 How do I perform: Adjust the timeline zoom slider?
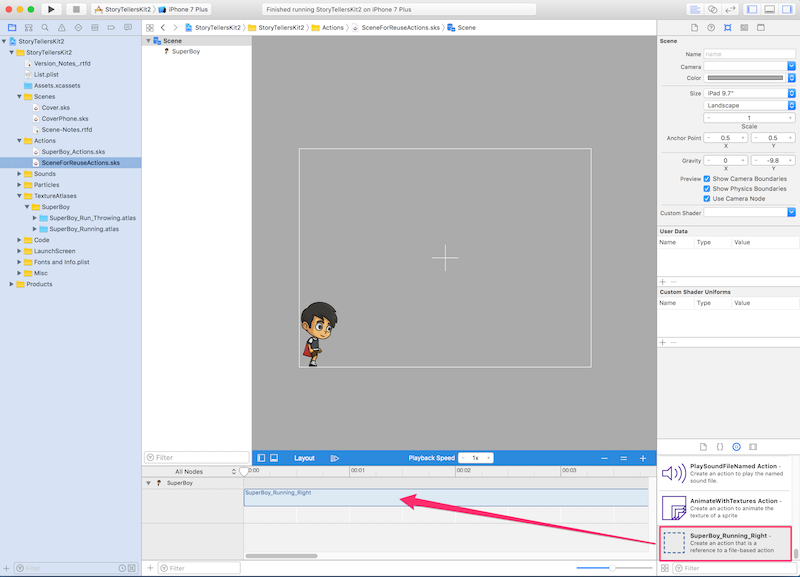click(613, 567)
